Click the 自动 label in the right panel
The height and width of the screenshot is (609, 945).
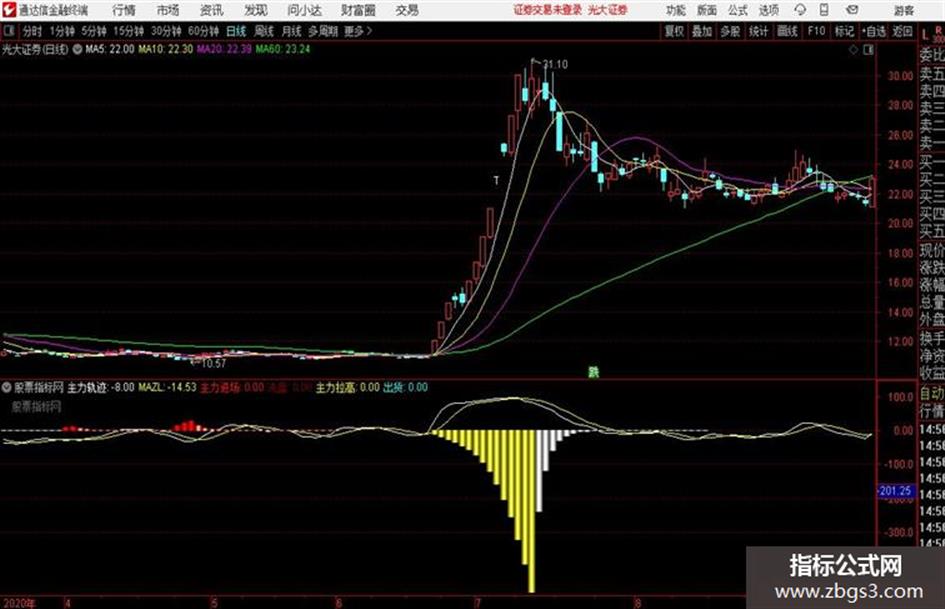pyautogui.click(x=932, y=394)
